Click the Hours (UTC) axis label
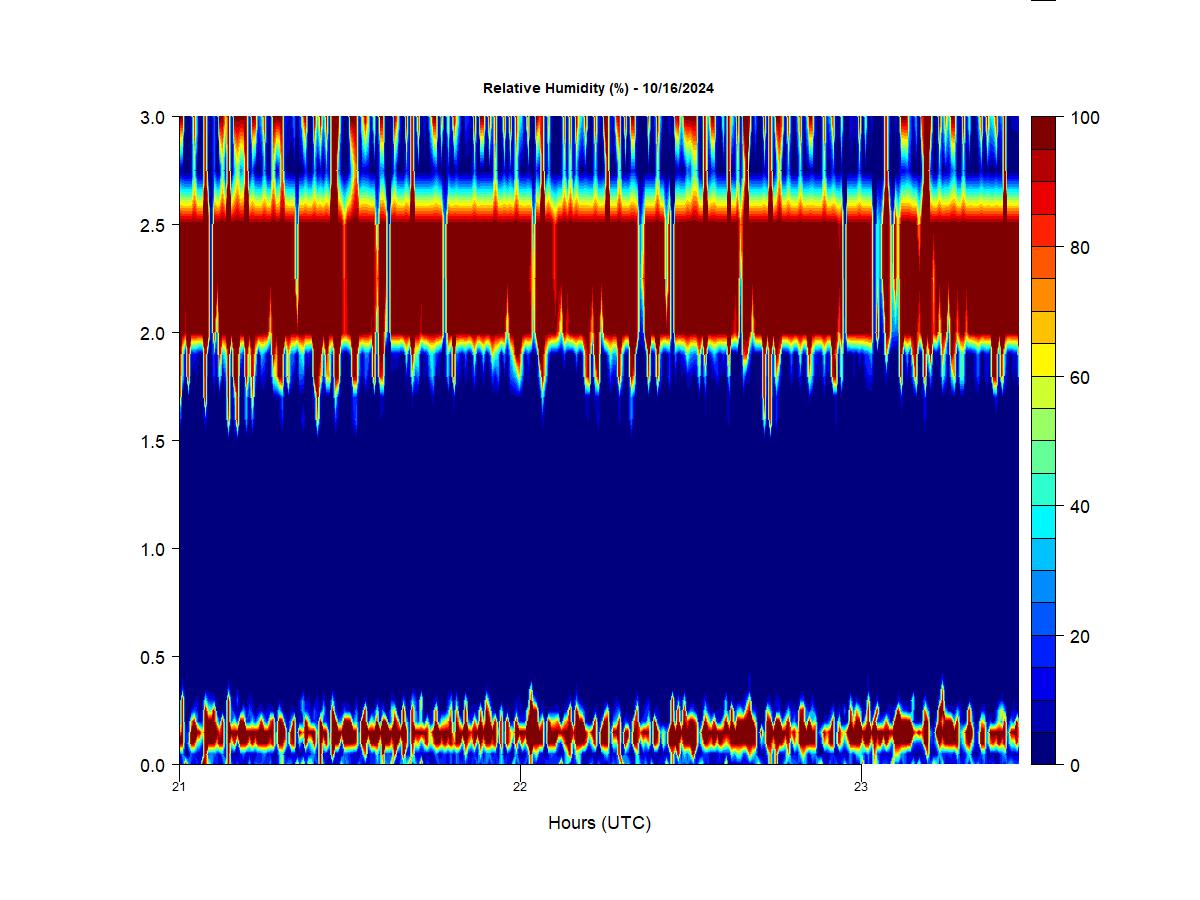The width and height of the screenshot is (1200, 900). 599,823
